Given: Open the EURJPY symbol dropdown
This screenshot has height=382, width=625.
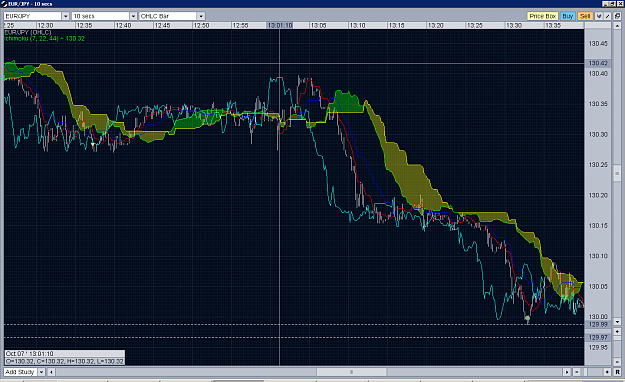Looking at the screenshot, I should coord(66,16).
